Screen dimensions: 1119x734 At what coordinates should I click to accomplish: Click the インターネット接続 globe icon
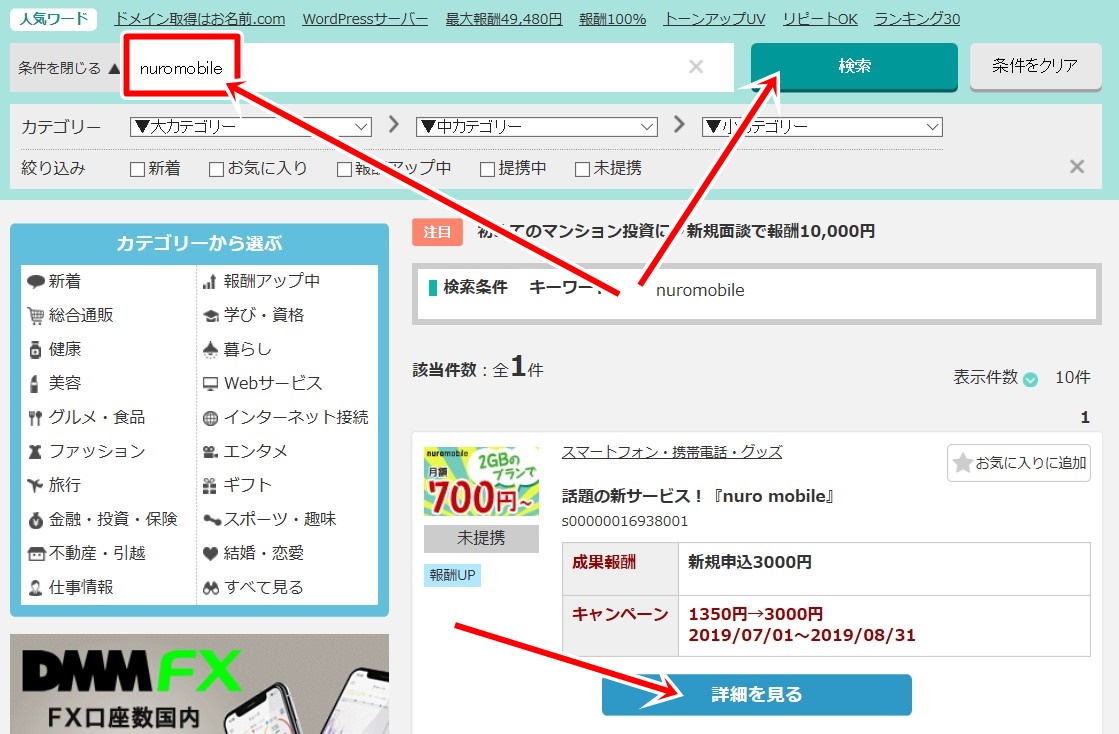pyautogui.click(x=210, y=418)
